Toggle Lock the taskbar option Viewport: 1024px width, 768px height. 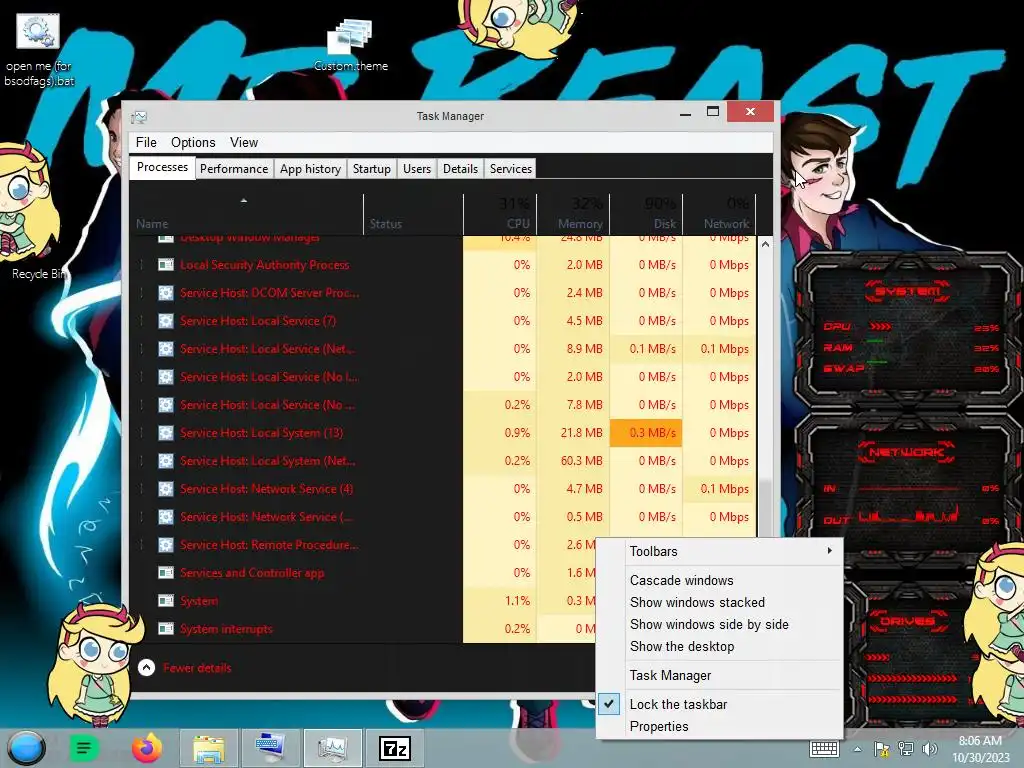[719, 704]
